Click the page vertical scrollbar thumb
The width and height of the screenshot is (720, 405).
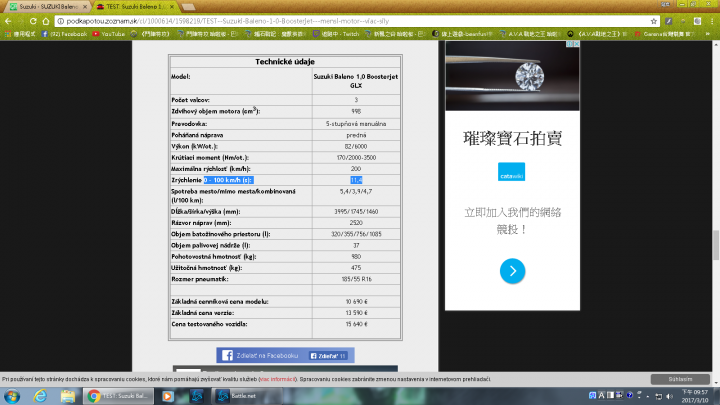pos(715,244)
